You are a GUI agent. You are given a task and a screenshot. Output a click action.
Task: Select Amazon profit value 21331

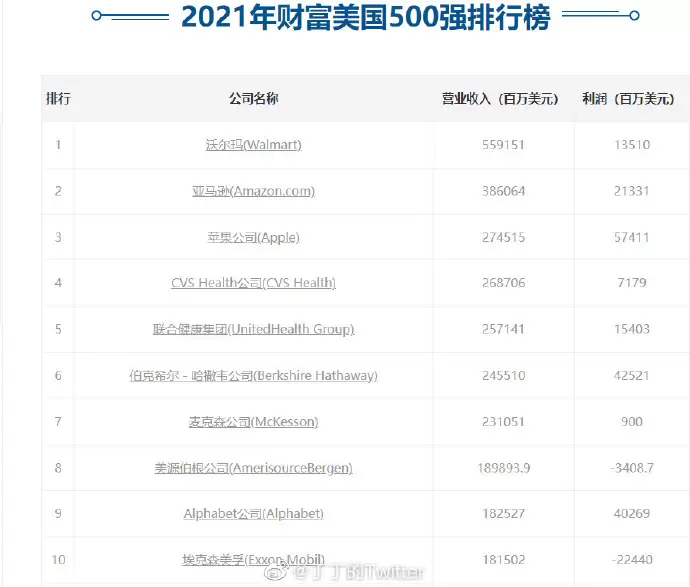tap(632, 191)
